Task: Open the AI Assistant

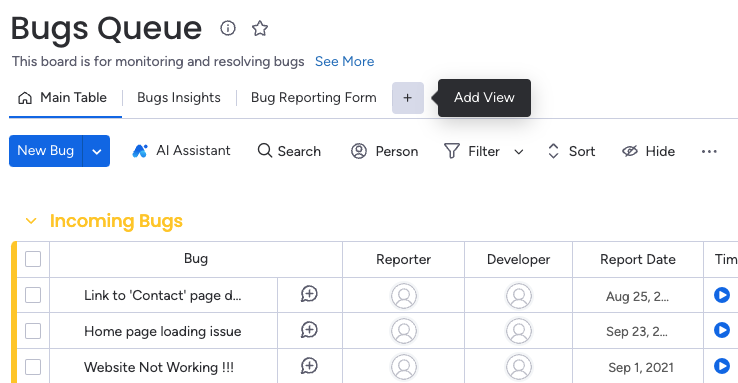Action: click(181, 151)
